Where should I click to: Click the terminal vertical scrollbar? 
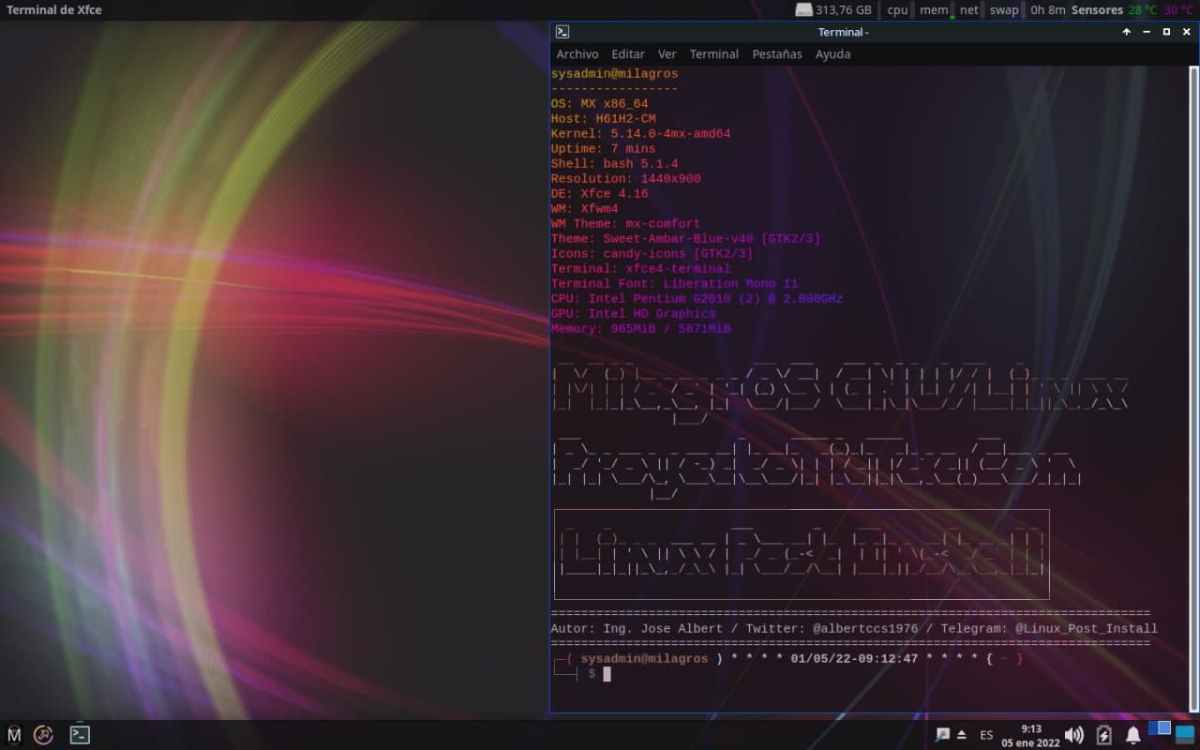pos(1192,300)
